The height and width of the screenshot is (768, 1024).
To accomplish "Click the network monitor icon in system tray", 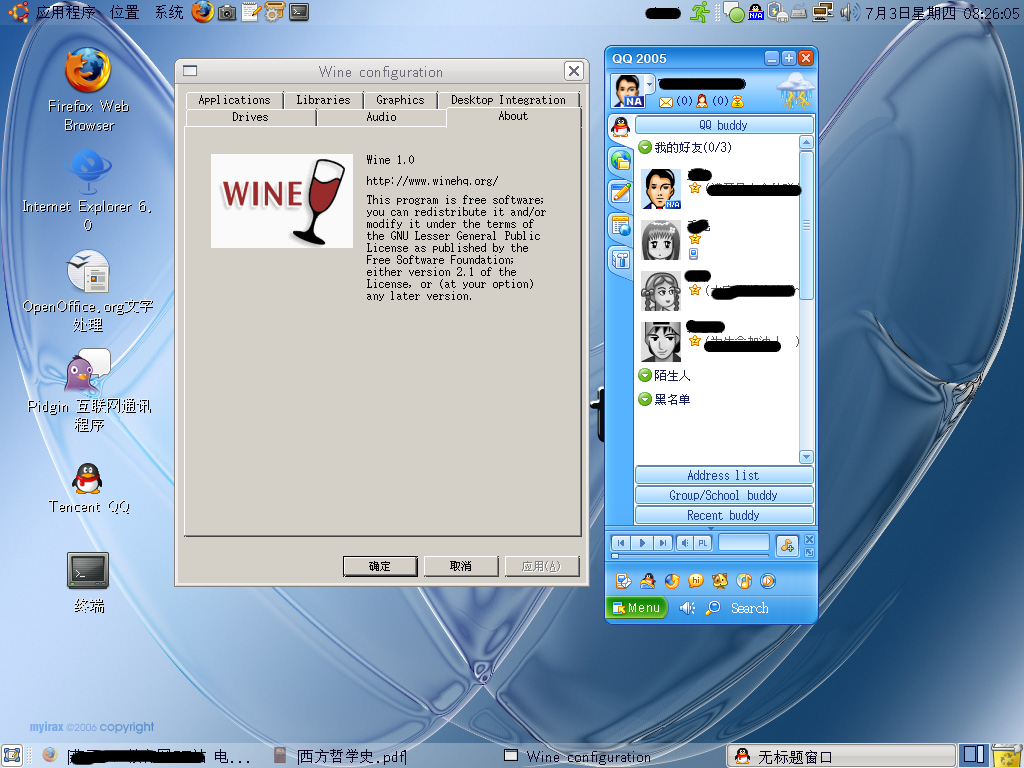I will click(x=823, y=12).
